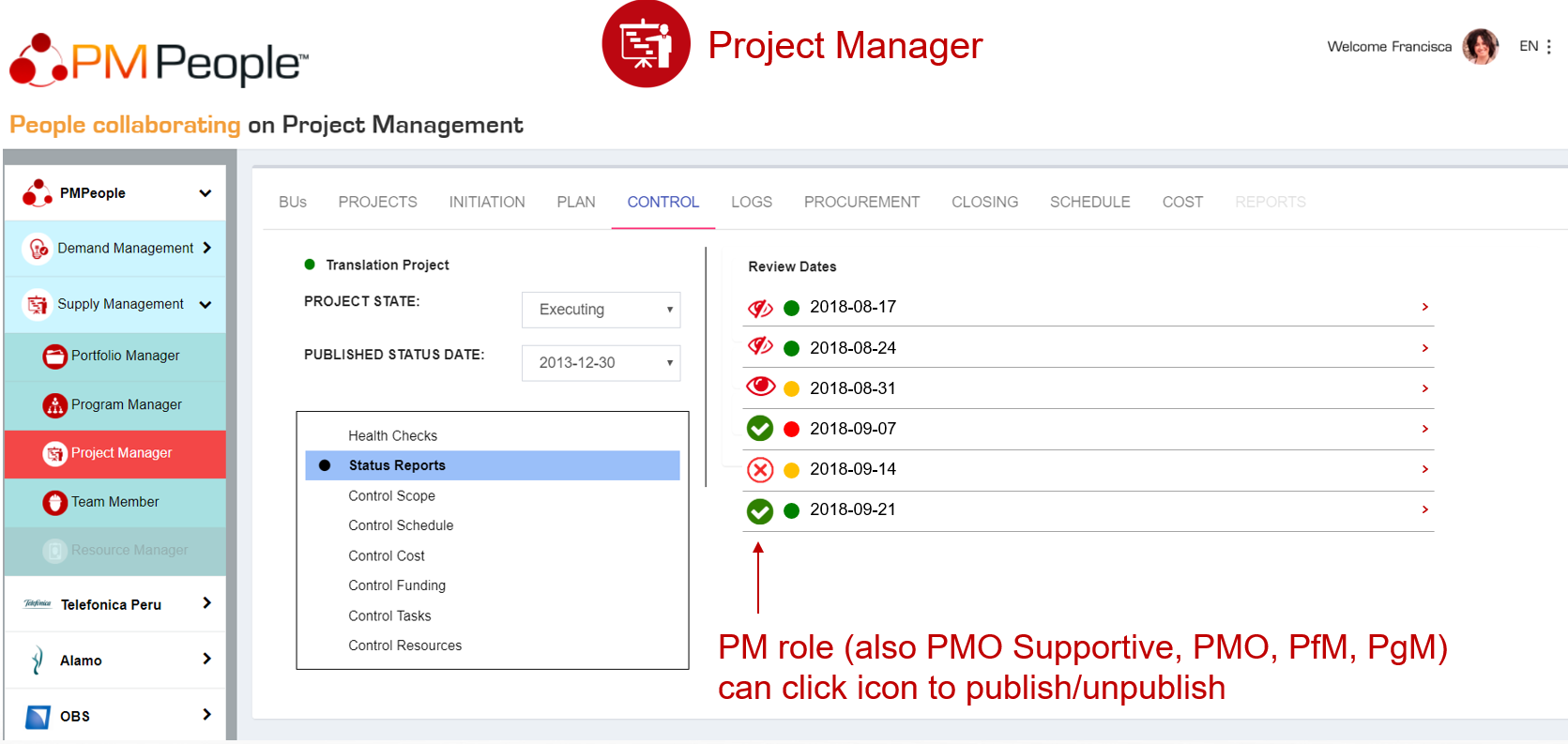This screenshot has height=744, width=1568.
Task: Click the Alamo logo icon
Action: 38,660
